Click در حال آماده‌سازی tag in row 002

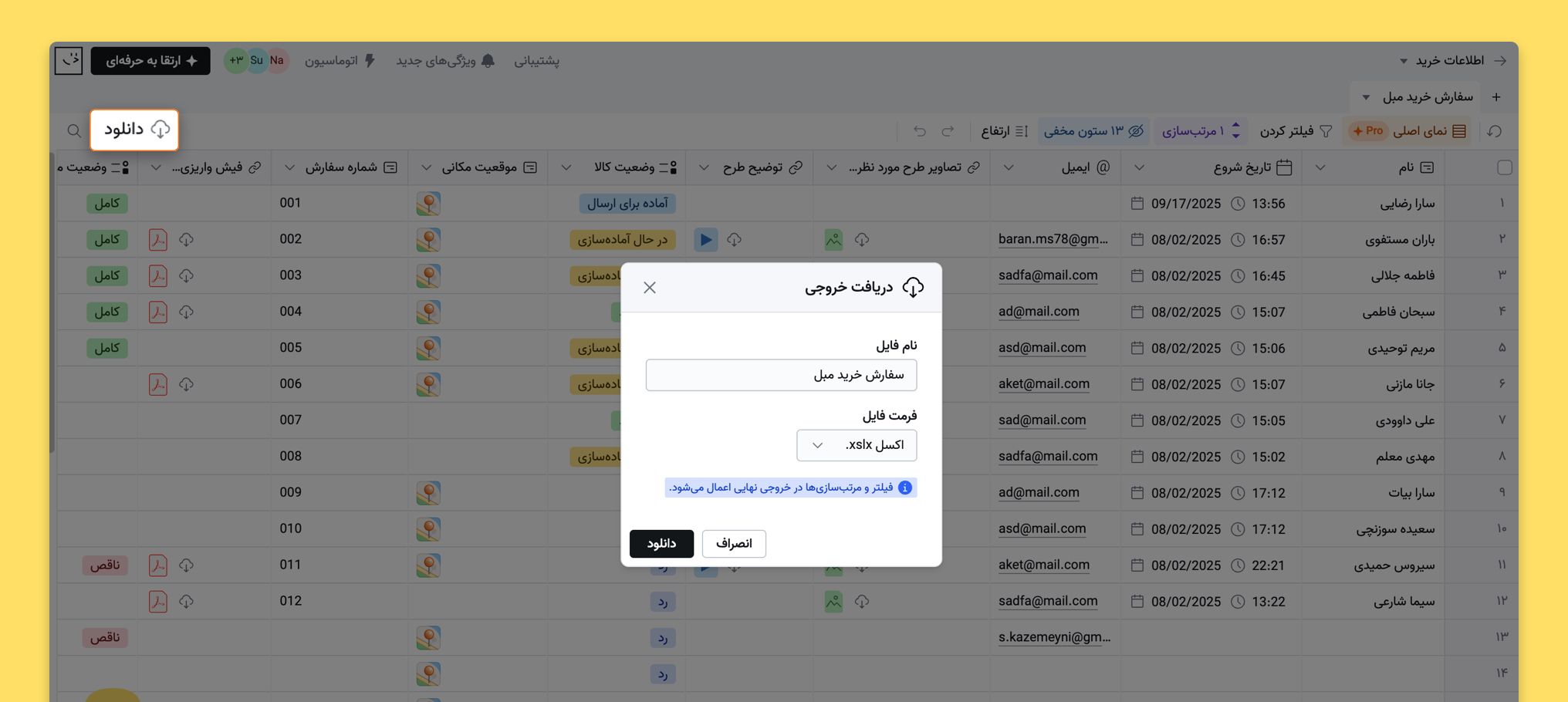(x=623, y=240)
